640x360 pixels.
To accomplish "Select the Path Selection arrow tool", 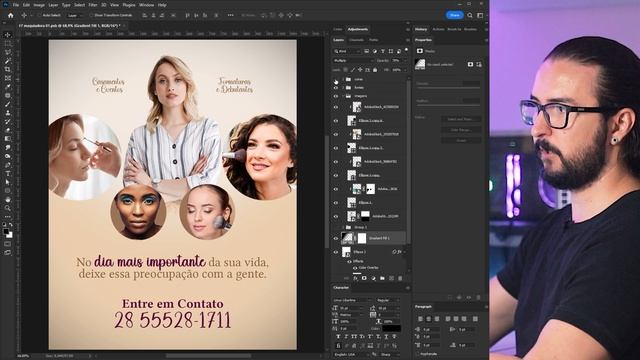I will click(x=7, y=182).
